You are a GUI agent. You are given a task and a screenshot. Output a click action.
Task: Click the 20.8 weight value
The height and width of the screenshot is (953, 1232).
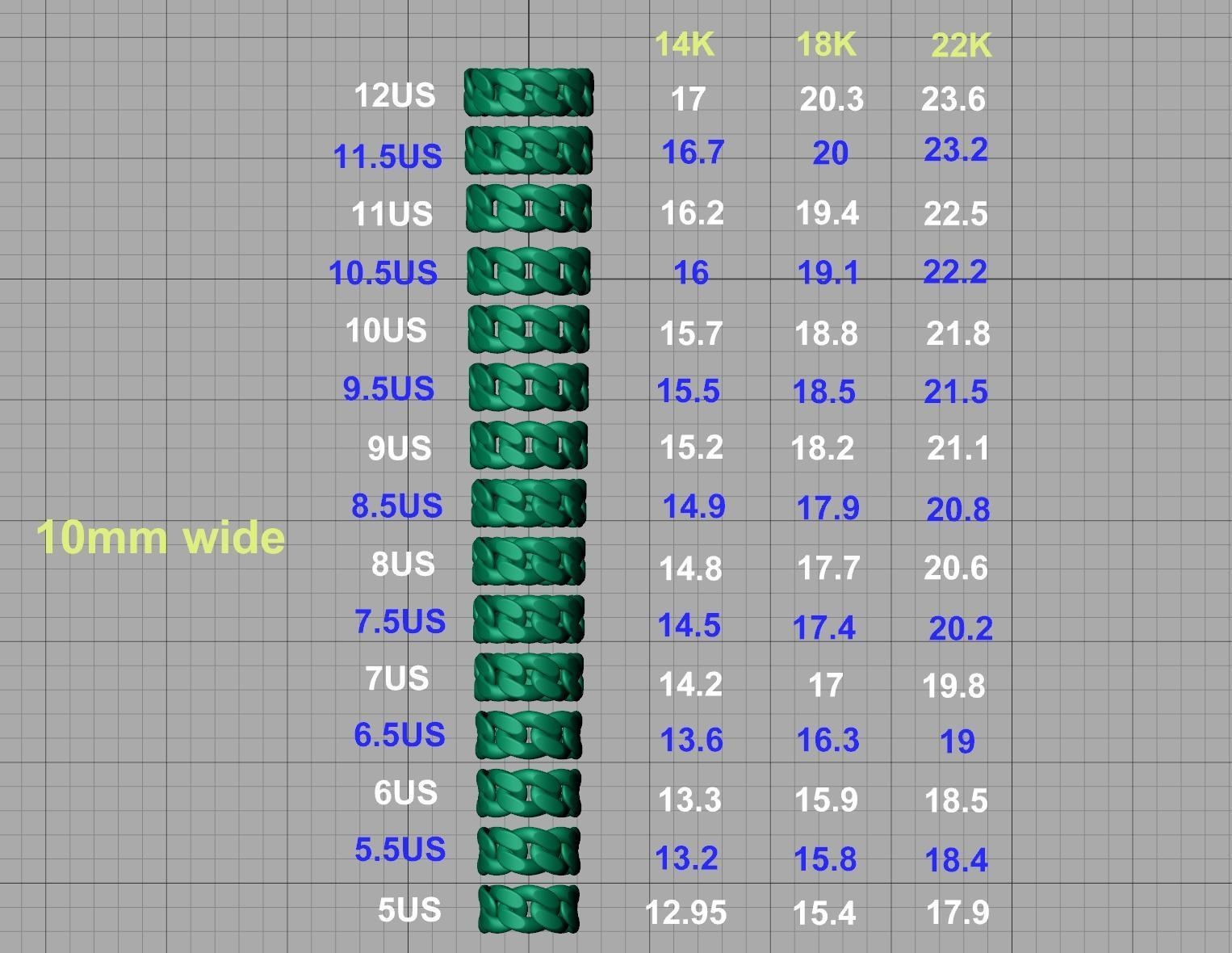958,510
